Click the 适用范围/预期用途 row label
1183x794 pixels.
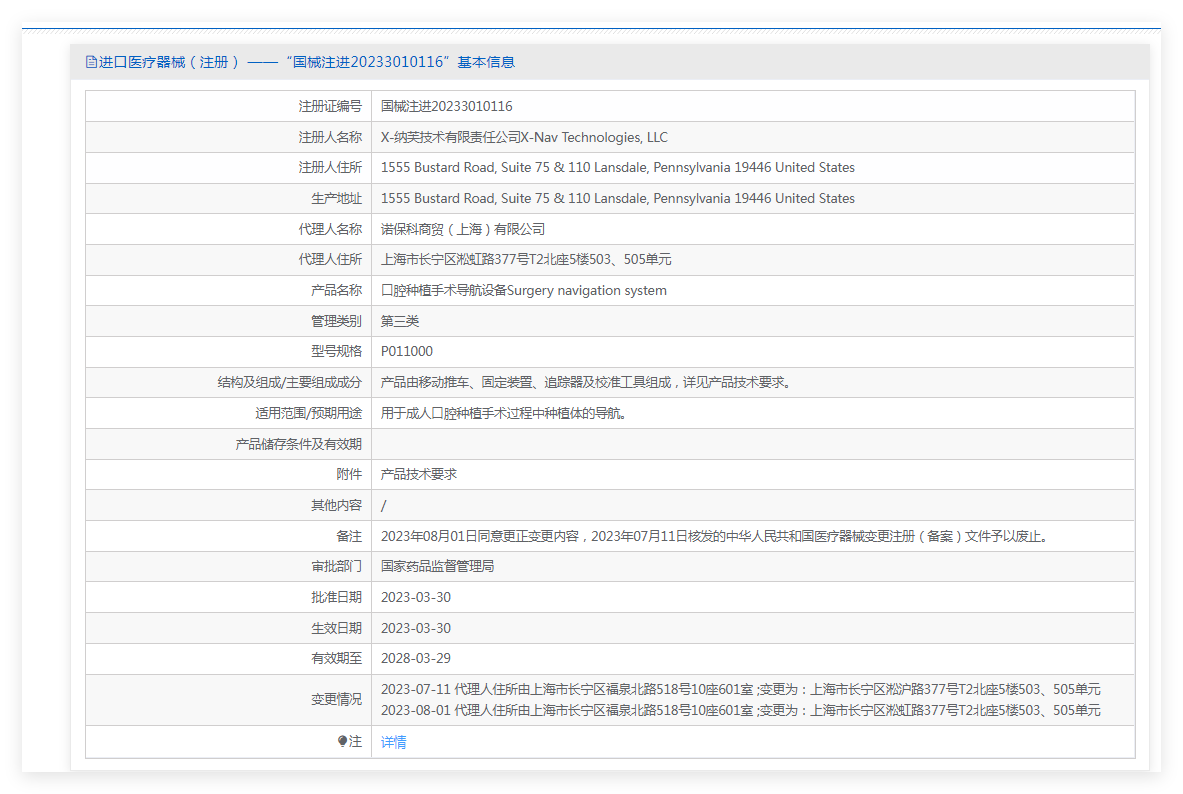click(308, 413)
